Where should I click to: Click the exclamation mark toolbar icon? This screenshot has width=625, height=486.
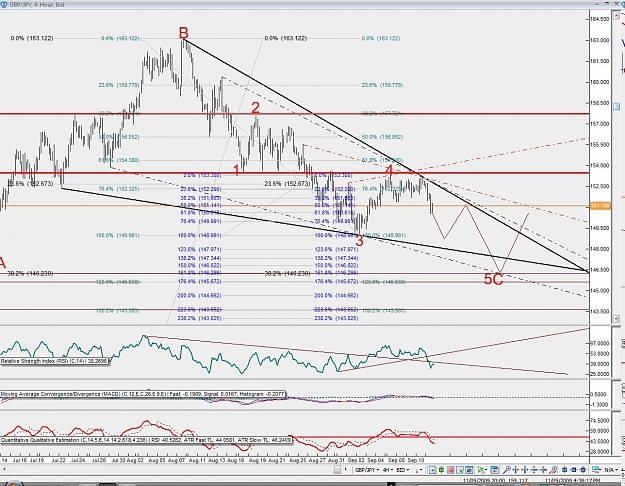pos(346,470)
